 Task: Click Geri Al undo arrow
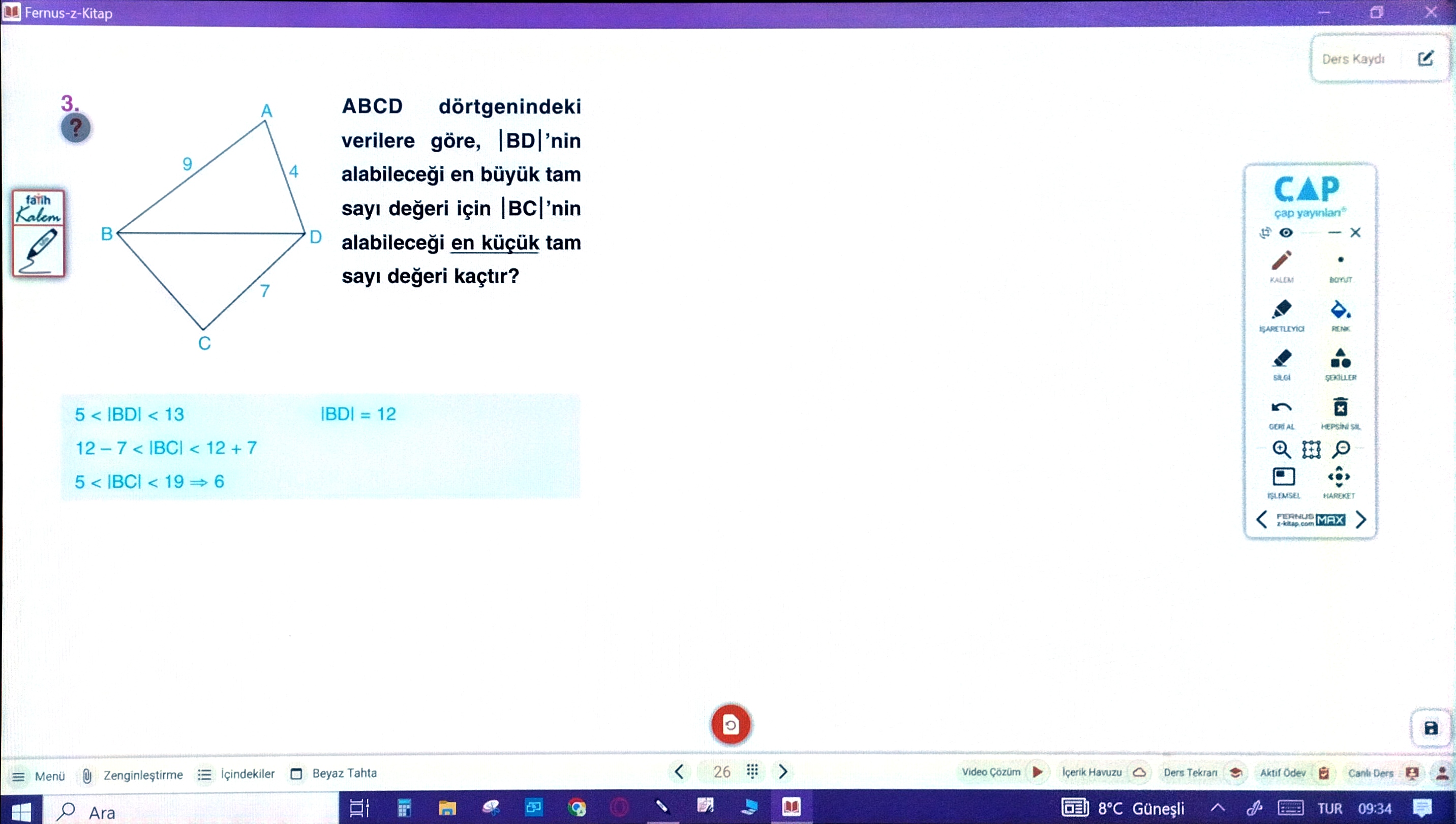point(1281,407)
